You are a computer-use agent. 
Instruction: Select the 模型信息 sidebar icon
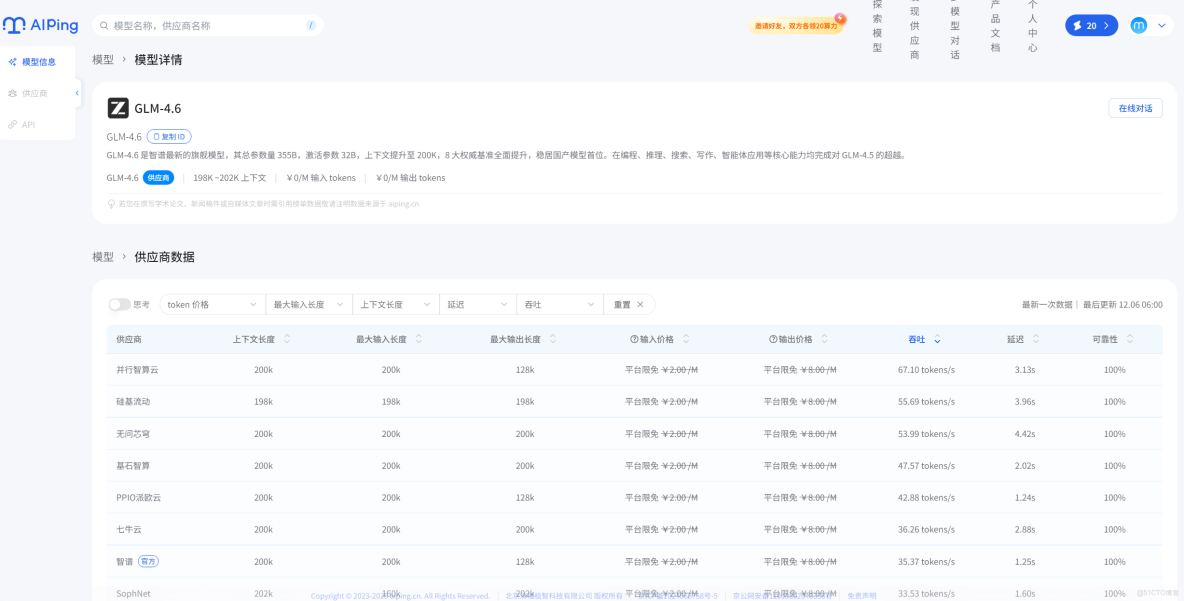12,62
